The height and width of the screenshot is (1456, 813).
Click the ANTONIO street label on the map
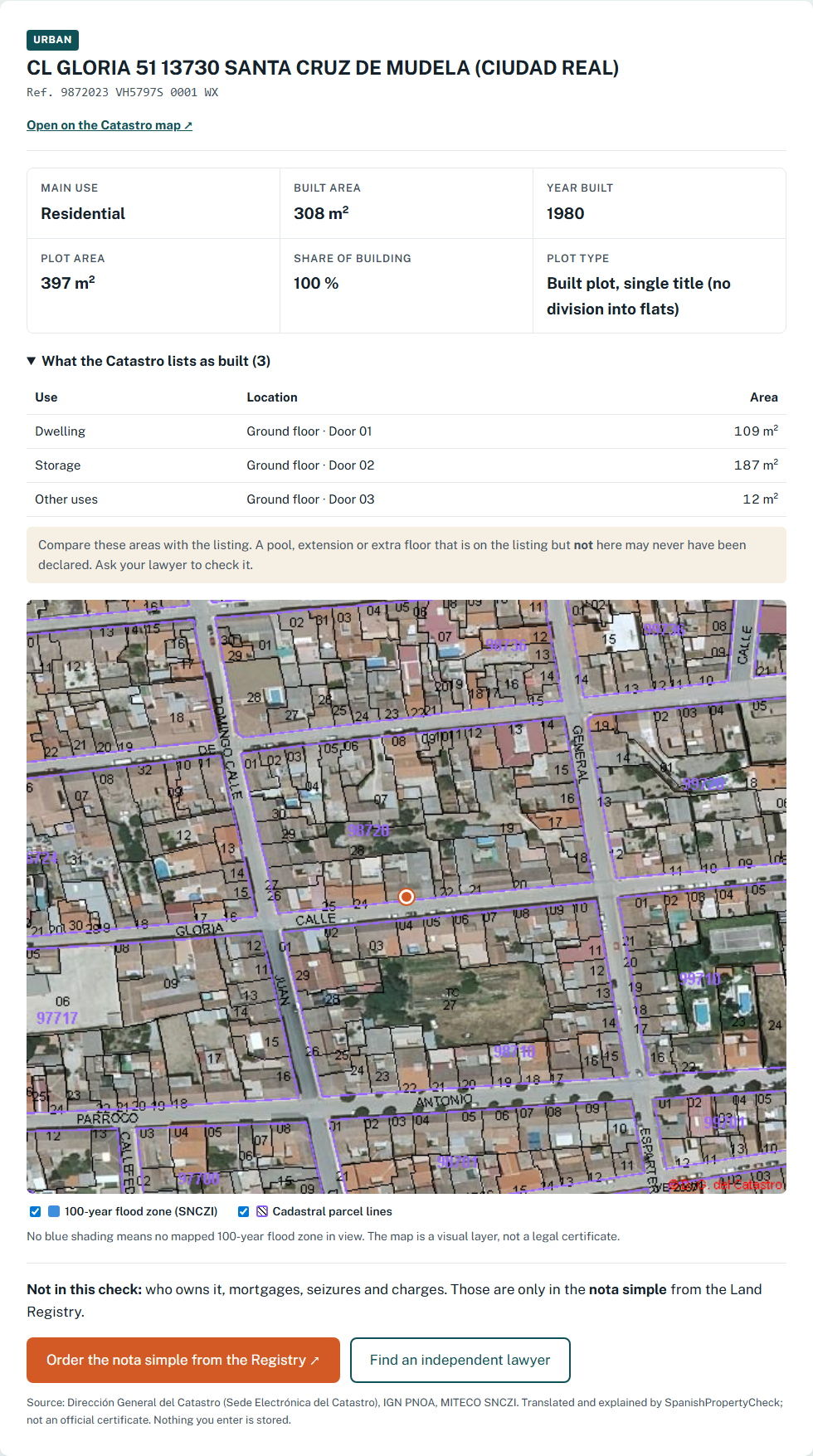point(443,1102)
